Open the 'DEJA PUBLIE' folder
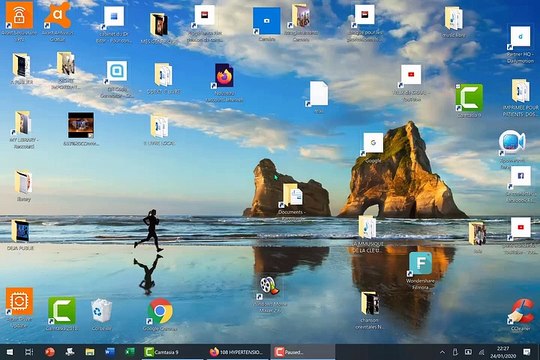 pyautogui.click(x=20, y=231)
